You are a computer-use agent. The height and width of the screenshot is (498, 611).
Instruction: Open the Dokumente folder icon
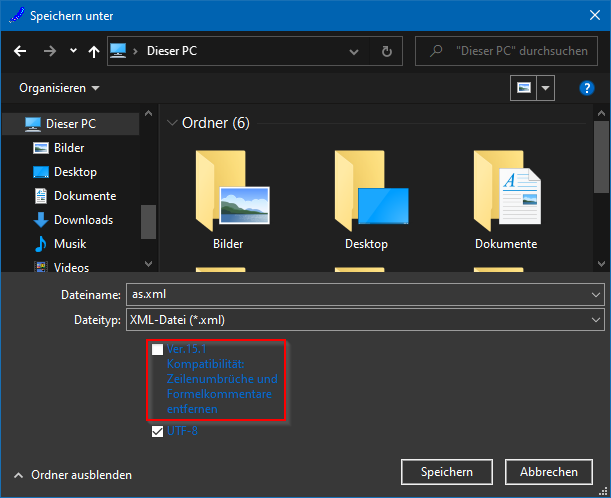(506, 196)
